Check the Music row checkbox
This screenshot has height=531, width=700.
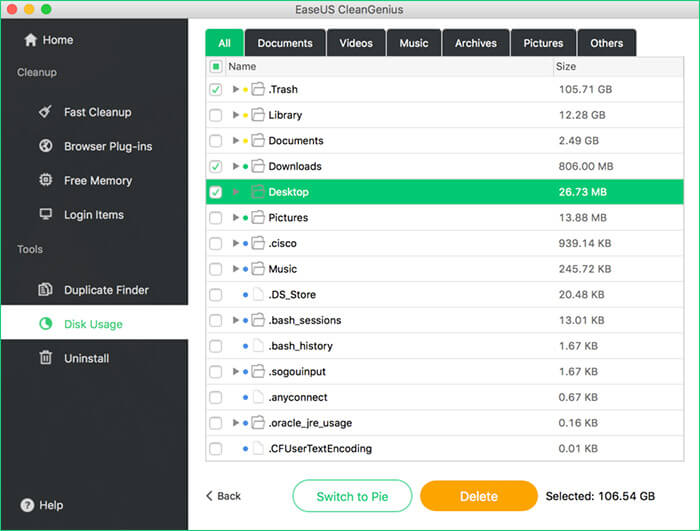point(216,269)
